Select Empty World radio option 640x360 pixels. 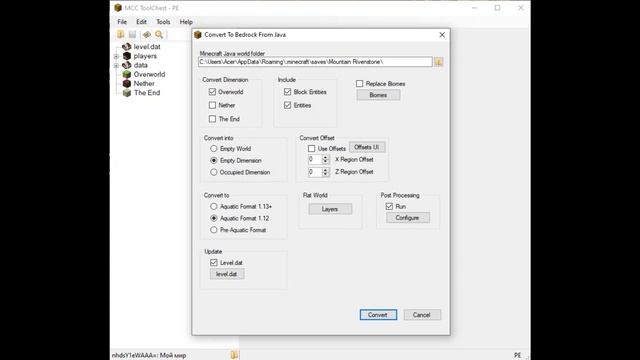pos(213,149)
